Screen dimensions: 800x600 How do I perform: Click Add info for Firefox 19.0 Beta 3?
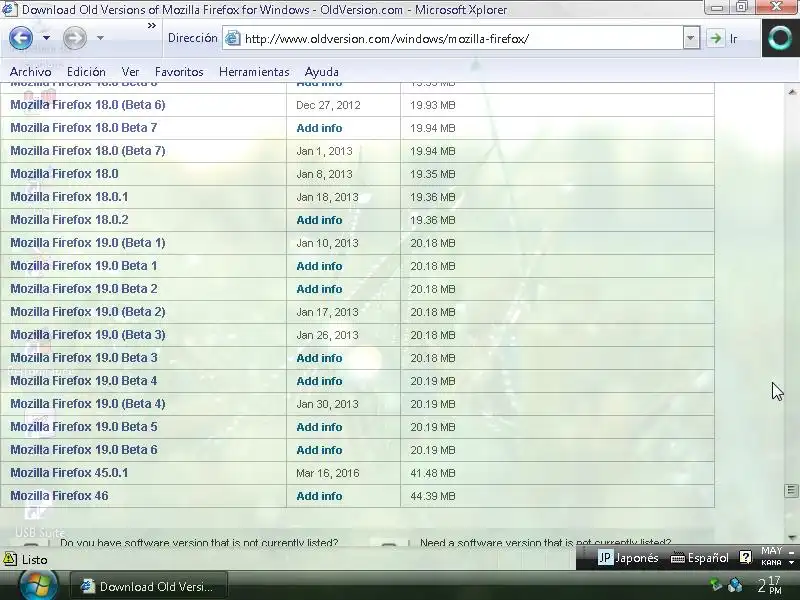point(319,358)
